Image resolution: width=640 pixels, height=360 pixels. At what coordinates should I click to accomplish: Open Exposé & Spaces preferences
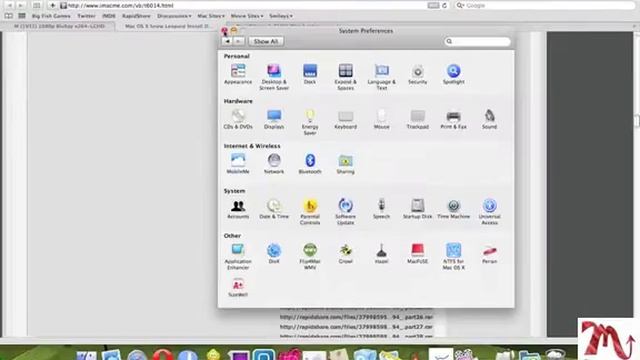[x=346, y=77]
